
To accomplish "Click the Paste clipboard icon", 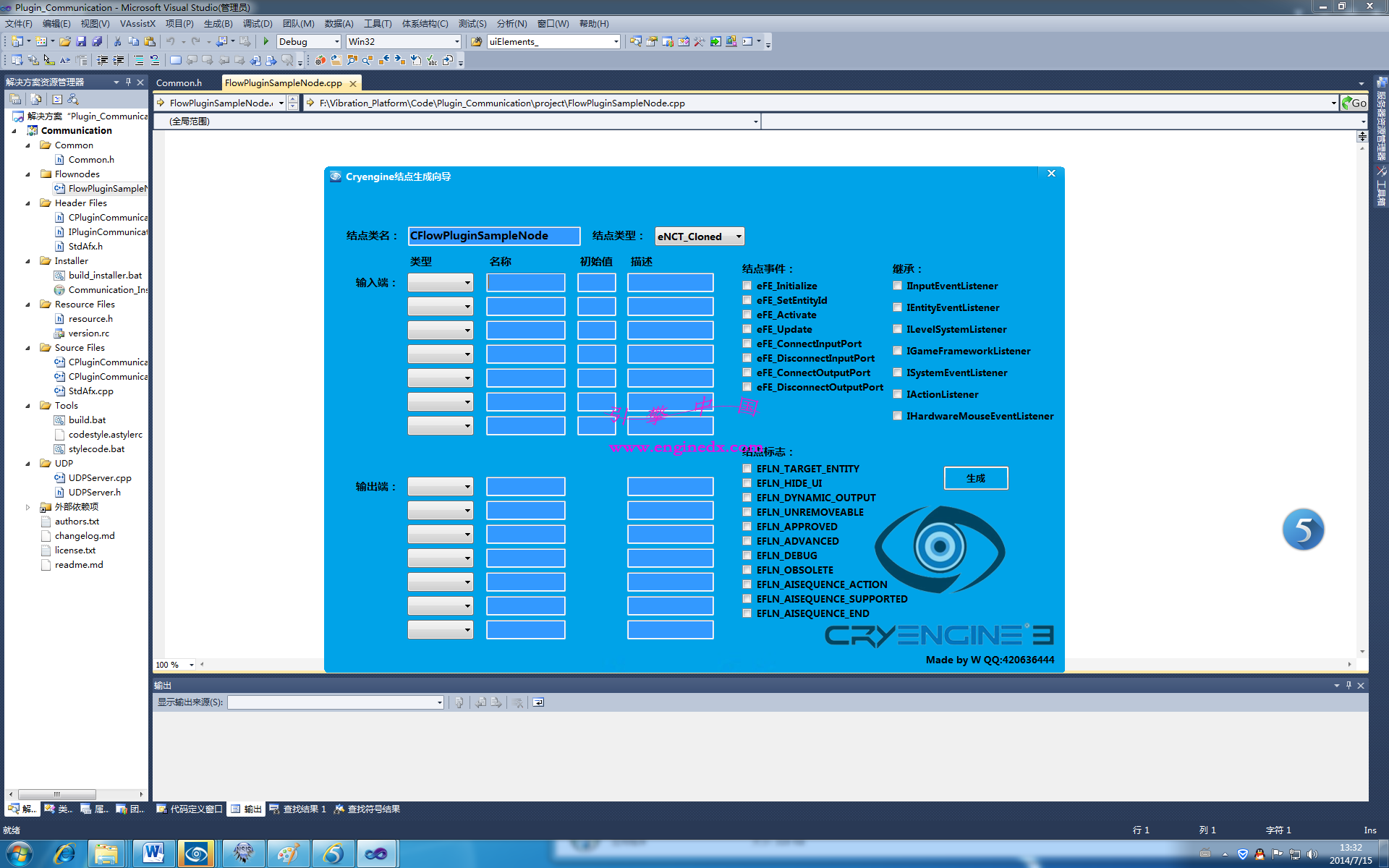I will [150, 42].
